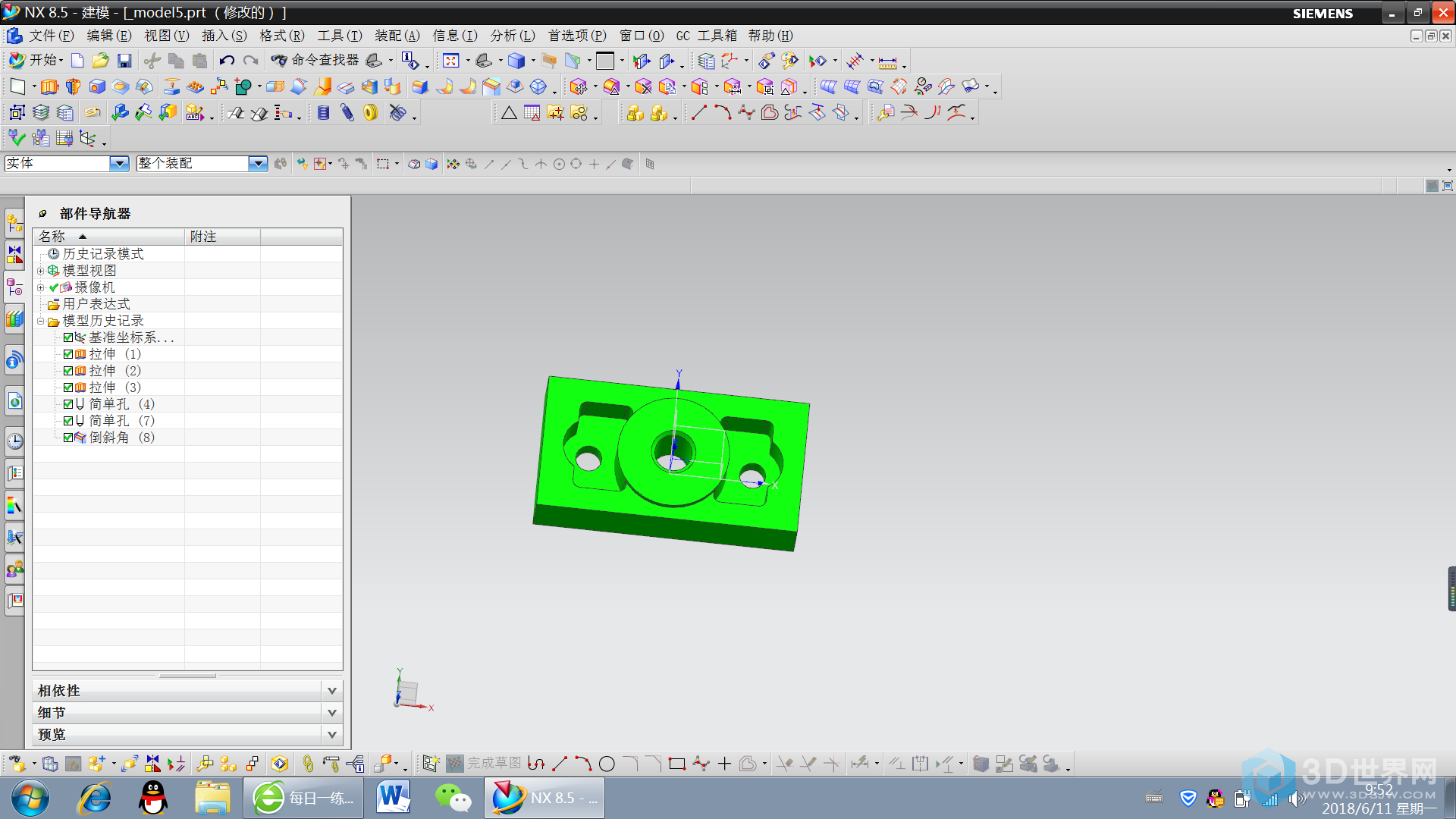Click the Measure distance ruler icon
This screenshot has height=819, width=1456.
888,61
